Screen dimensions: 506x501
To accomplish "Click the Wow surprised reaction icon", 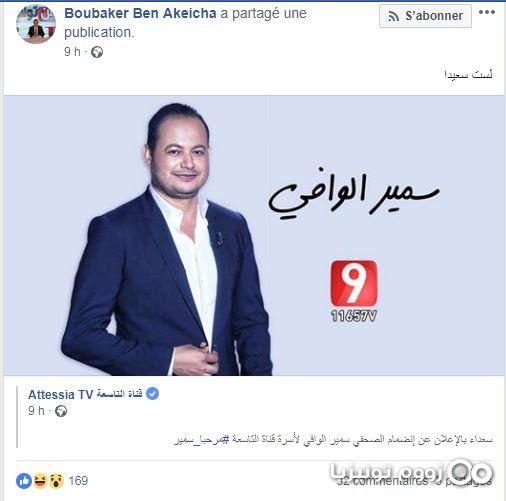I will 56,481.
